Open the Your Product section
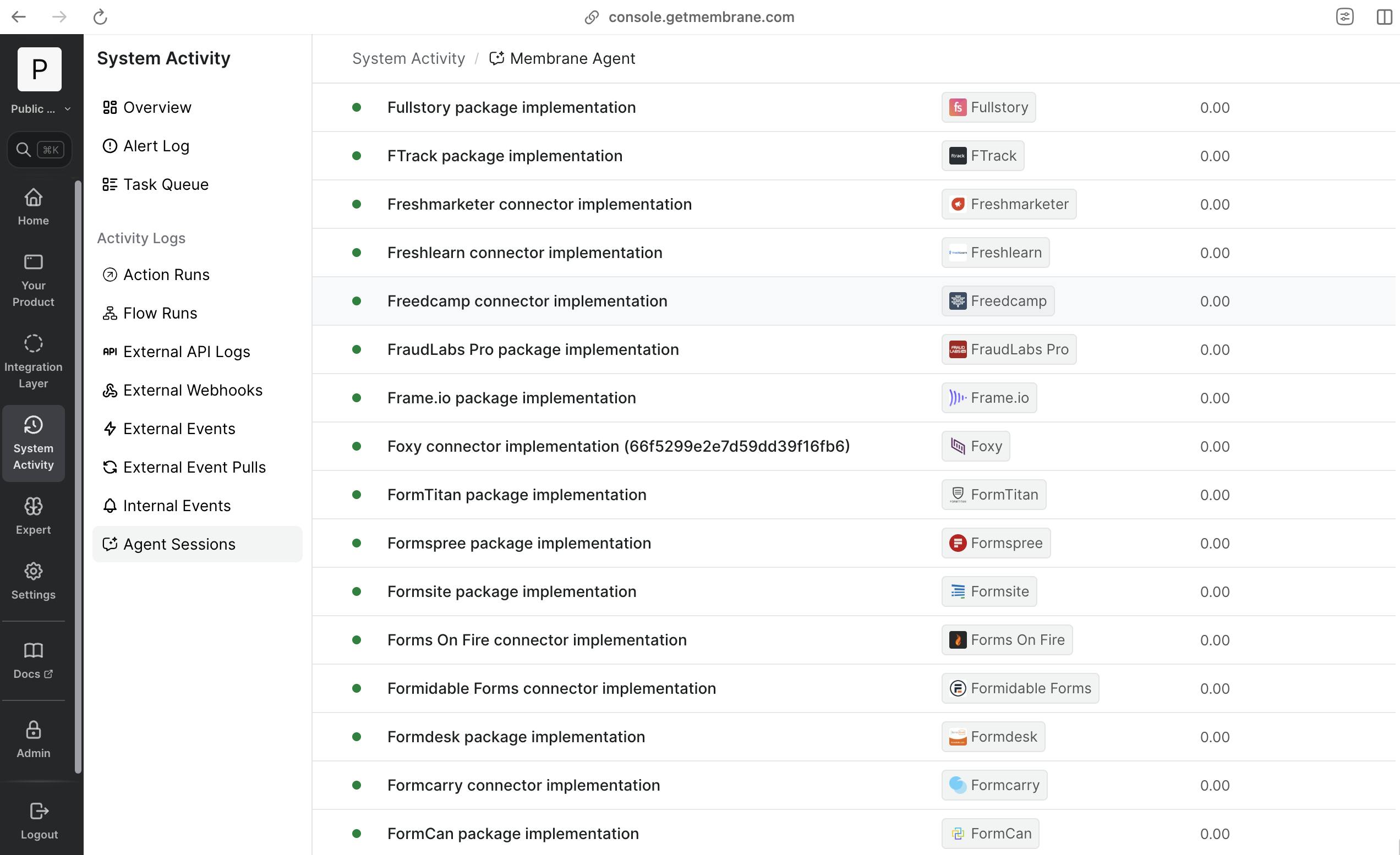1400x855 pixels. tap(33, 280)
